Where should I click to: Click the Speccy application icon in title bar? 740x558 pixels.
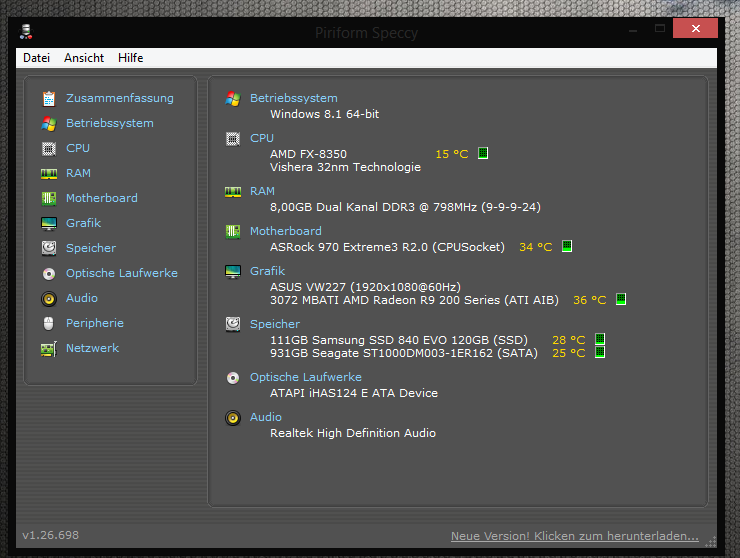(x=26, y=32)
